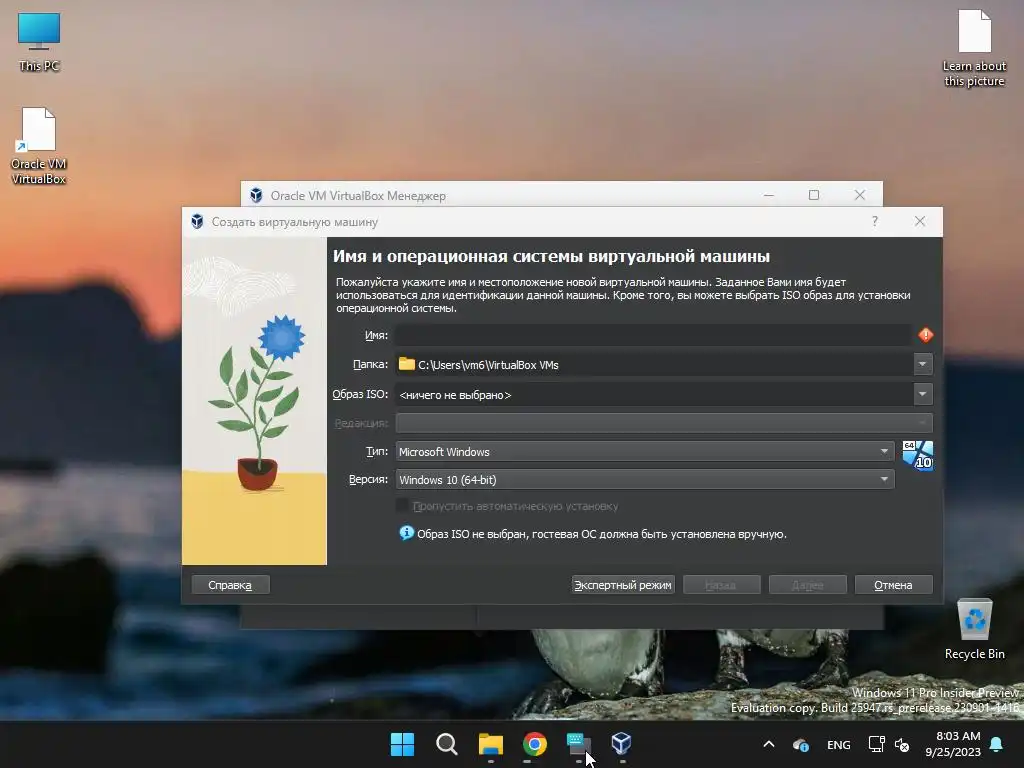This screenshot has width=1024, height=768.
Task: Click the Имя text input field
Action: point(653,335)
